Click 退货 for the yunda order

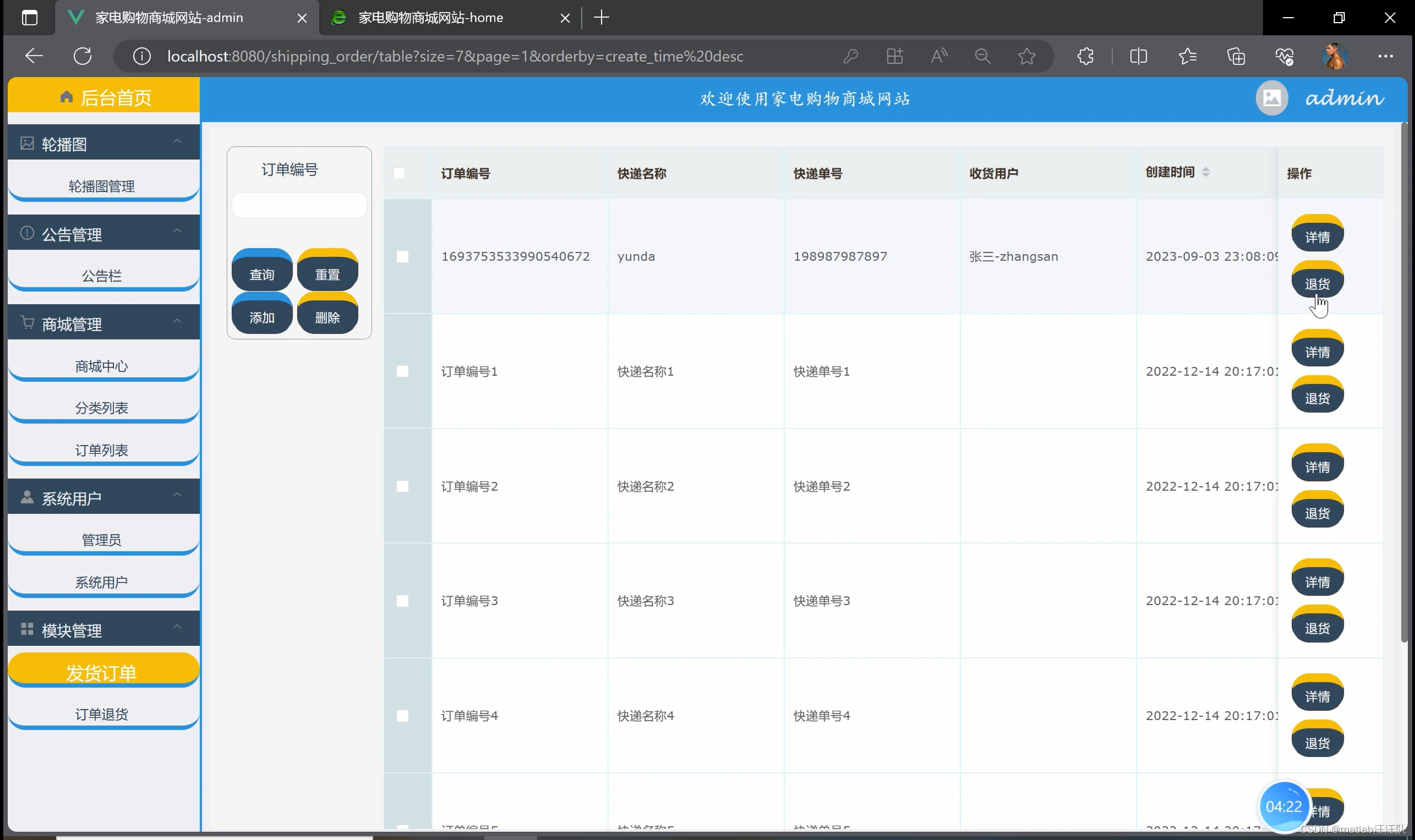(1317, 283)
